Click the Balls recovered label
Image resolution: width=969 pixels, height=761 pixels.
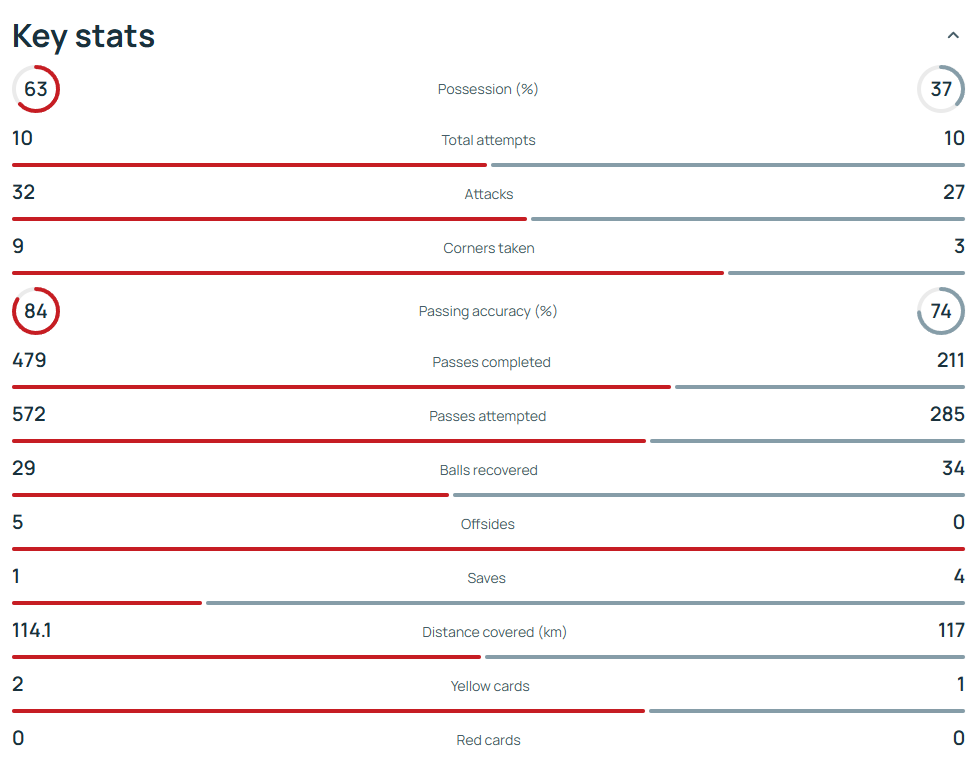click(488, 470)
